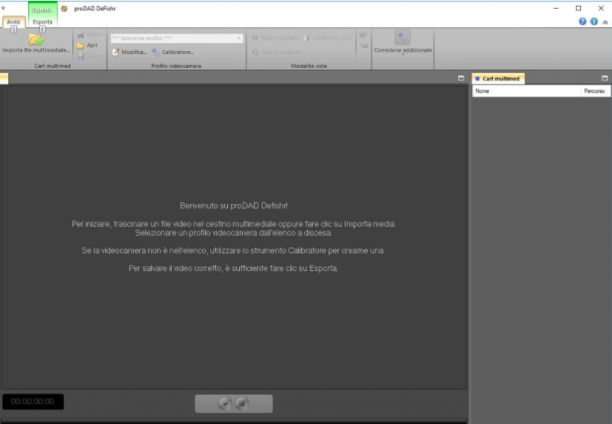This screenshot has height=424, width=612.
Task: Open the quick access arrow in the title bar
Action: click(3, 8)
